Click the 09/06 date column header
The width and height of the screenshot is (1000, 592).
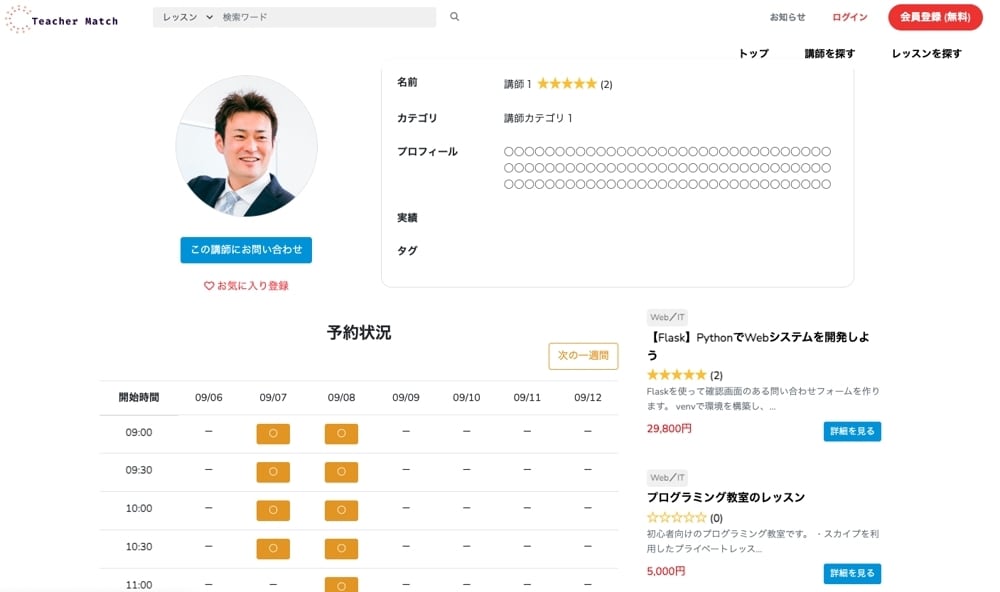[x=209, y=397]
